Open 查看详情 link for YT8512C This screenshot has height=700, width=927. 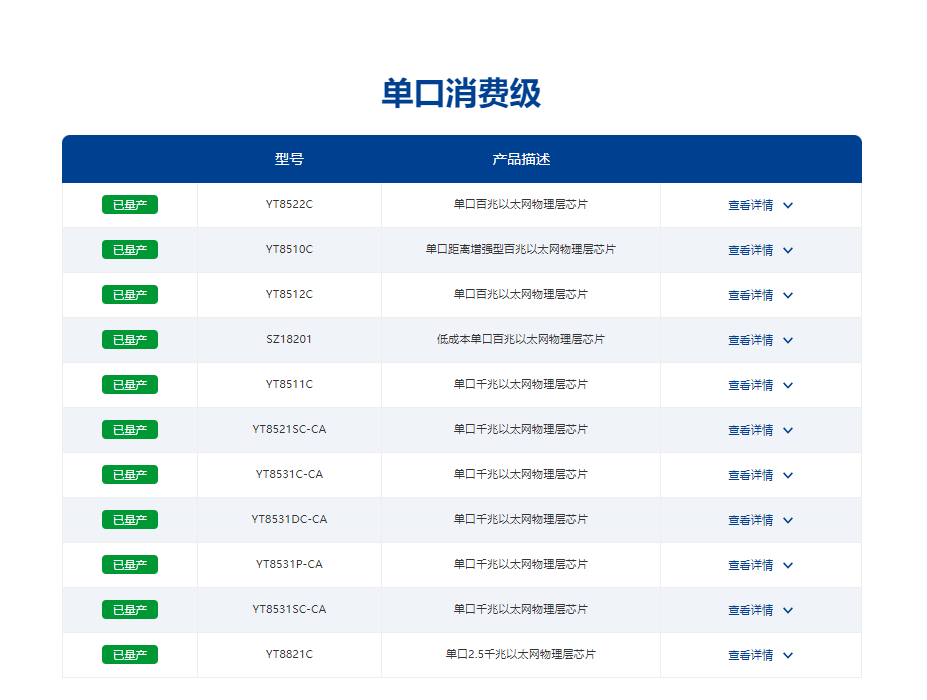pyautogui.click(x=750, y=295)
